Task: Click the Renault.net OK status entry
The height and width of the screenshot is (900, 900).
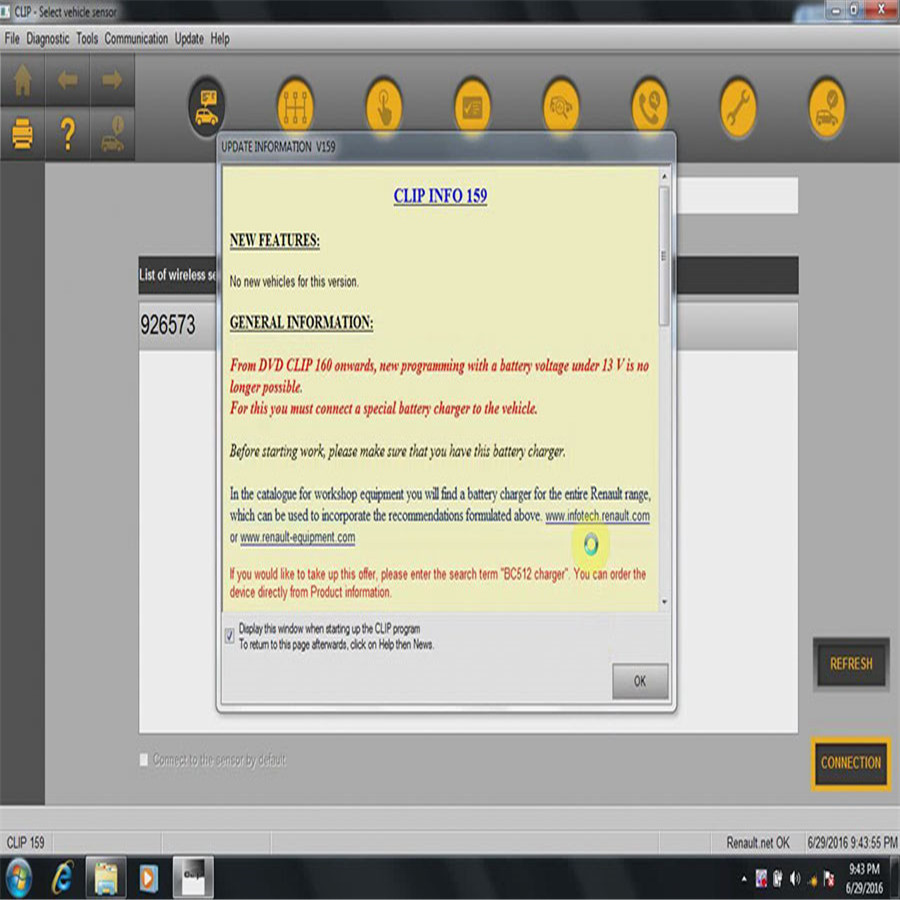Action: (758, 843)
